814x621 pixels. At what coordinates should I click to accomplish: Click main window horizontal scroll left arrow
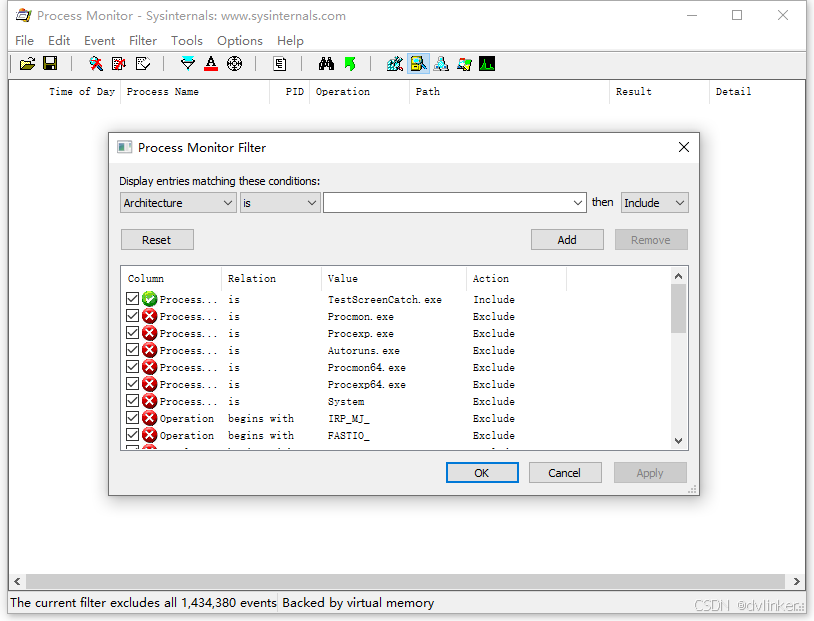click(x=17, y=581)
